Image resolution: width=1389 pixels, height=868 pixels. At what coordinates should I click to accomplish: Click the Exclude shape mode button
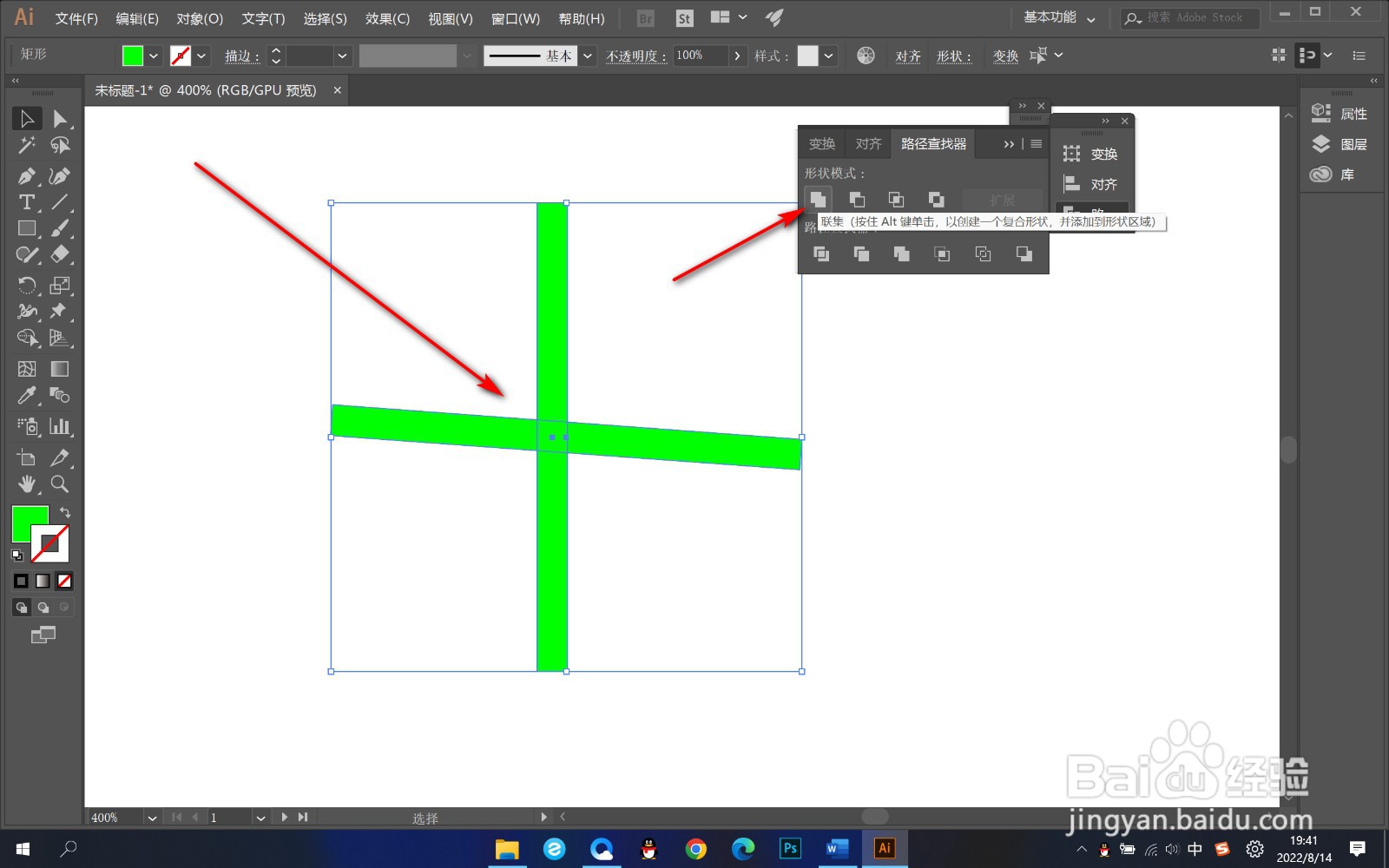click(936, 200)
